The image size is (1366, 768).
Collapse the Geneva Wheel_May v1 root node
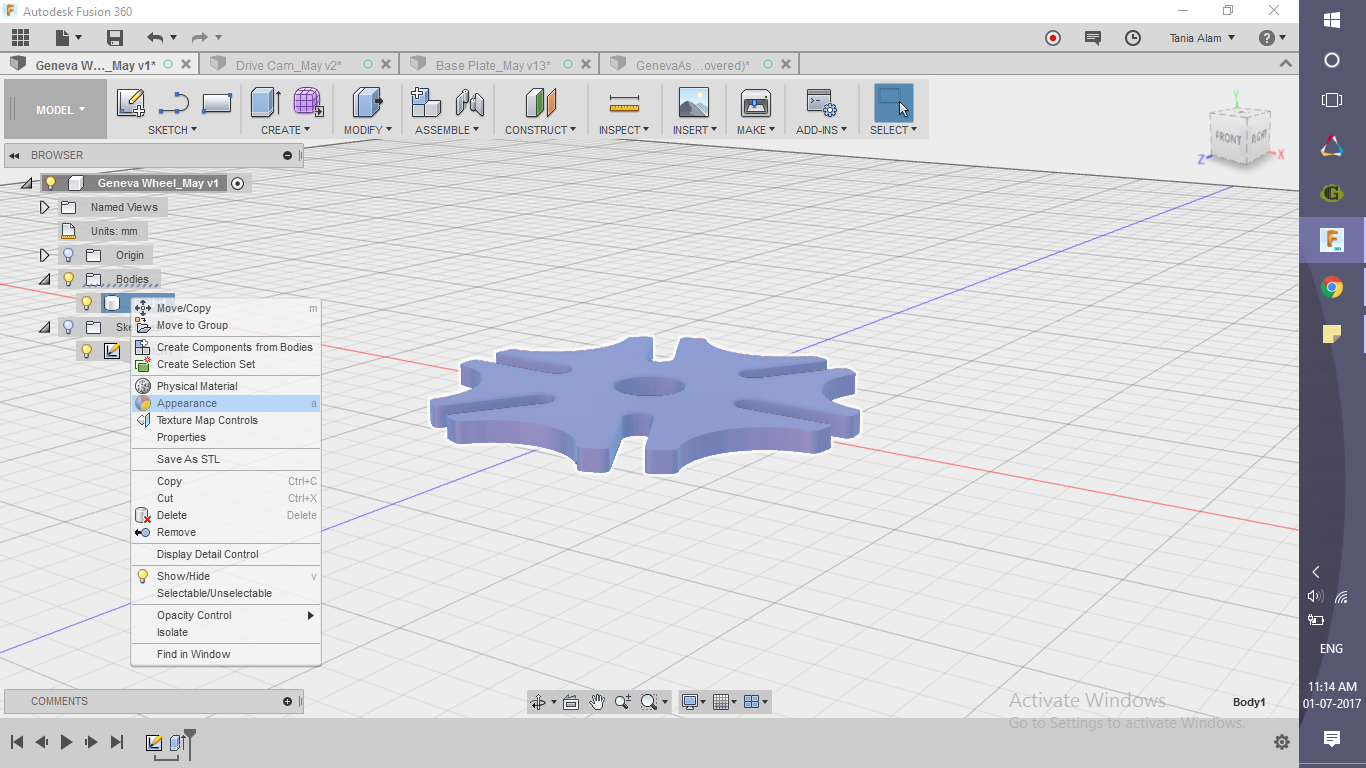[26, 183]
